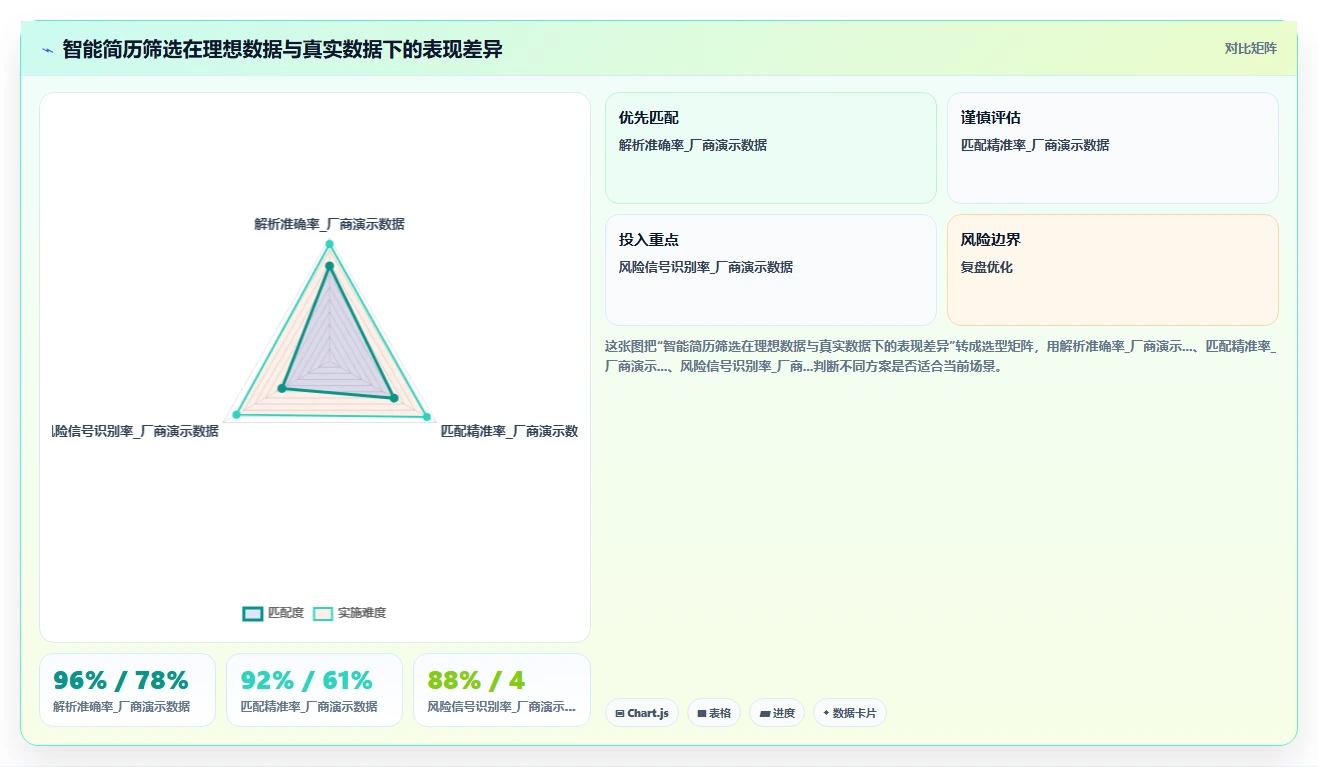Click the 数据卡片 tag
This screenshot has height=767, width=1318.
849,713
